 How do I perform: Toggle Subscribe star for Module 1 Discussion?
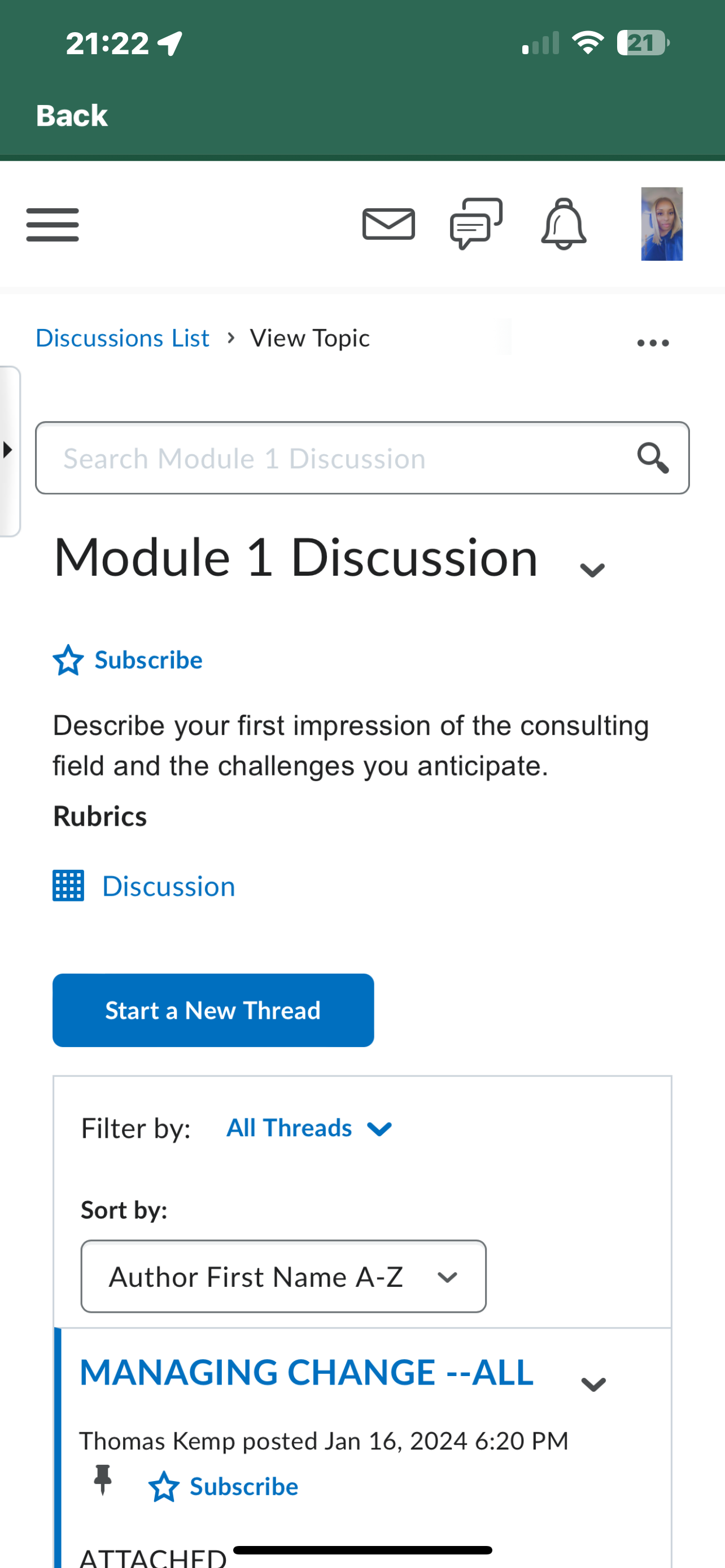68,660
